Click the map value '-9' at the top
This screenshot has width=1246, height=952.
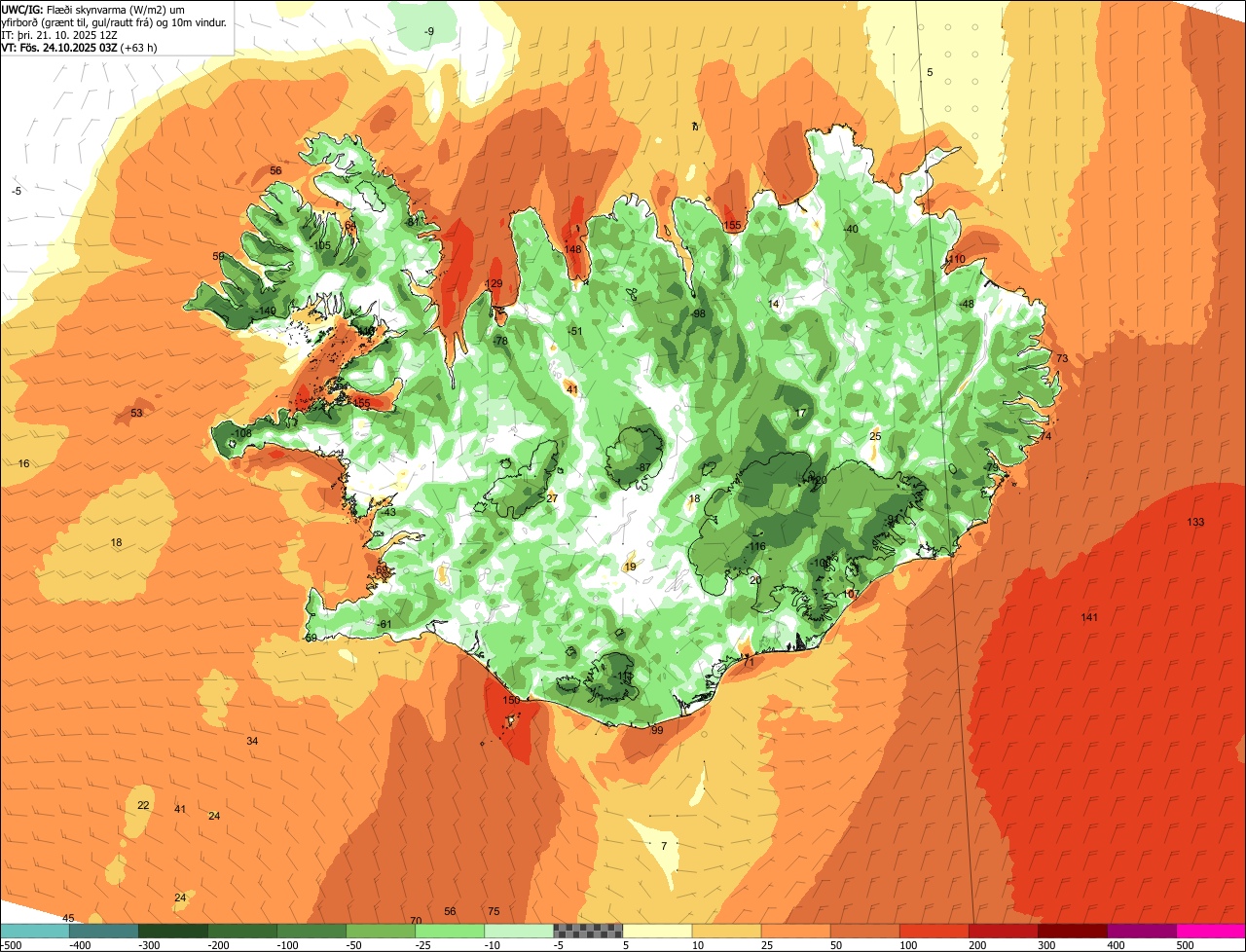(428, 32)
